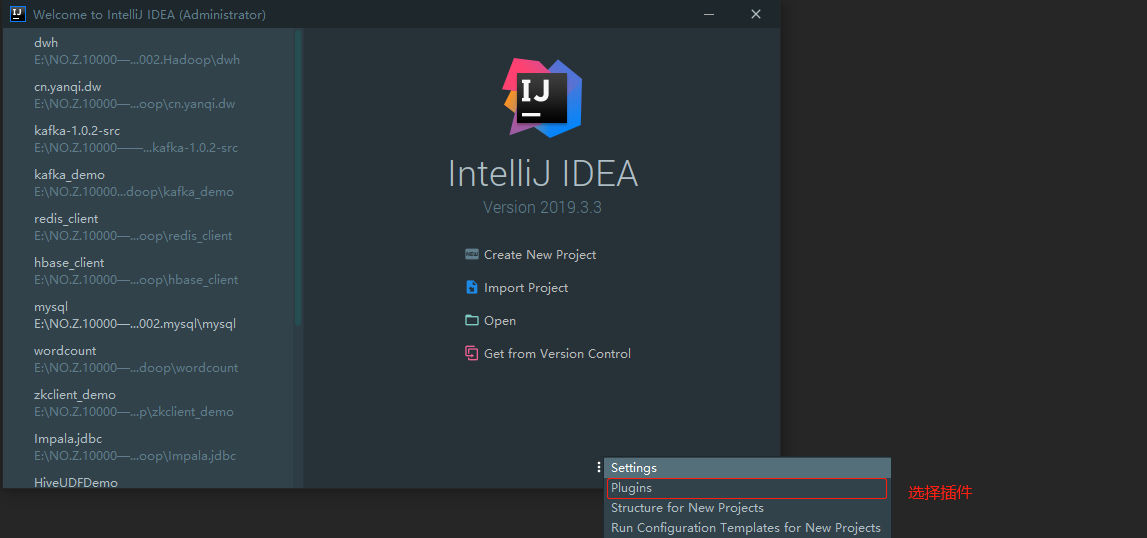
Task: Open recent project mysql
Action: (x=149, y=315)
